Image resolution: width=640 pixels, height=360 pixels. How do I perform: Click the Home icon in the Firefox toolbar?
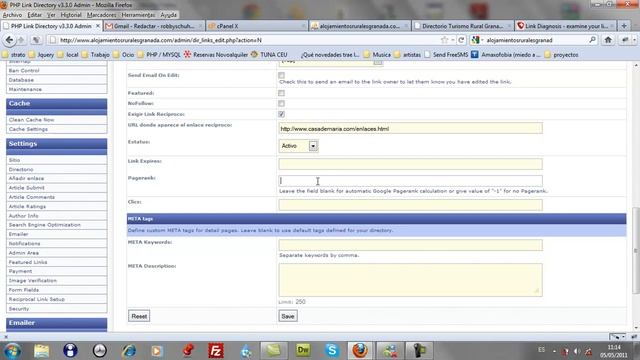tap(608, 40)
